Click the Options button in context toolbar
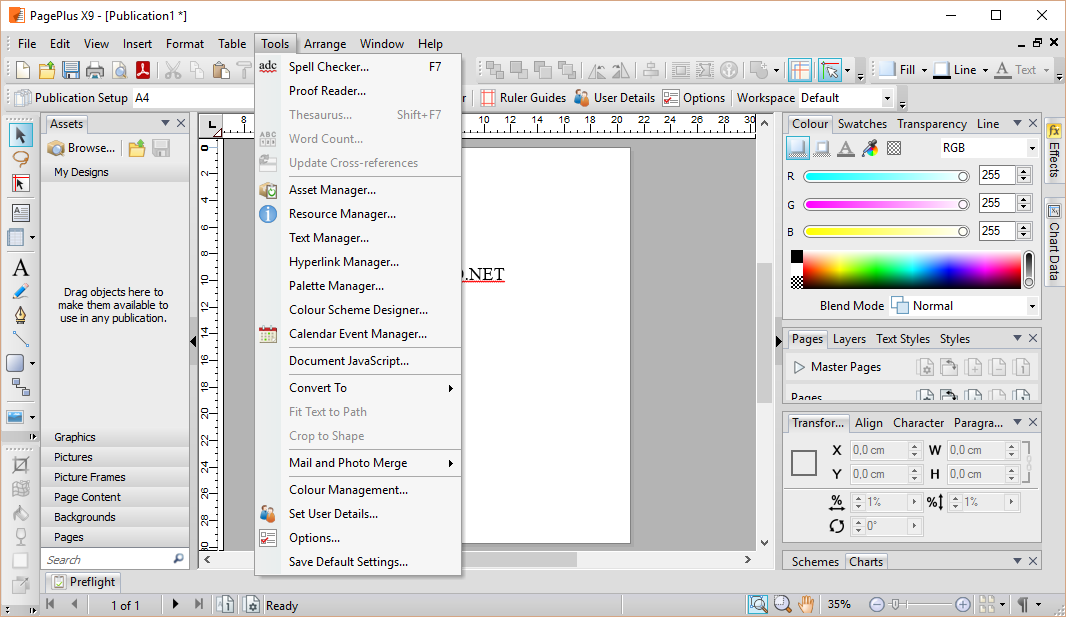This screenshot has height=617, width=1066. pyautogui.click(x=694, y=99)
